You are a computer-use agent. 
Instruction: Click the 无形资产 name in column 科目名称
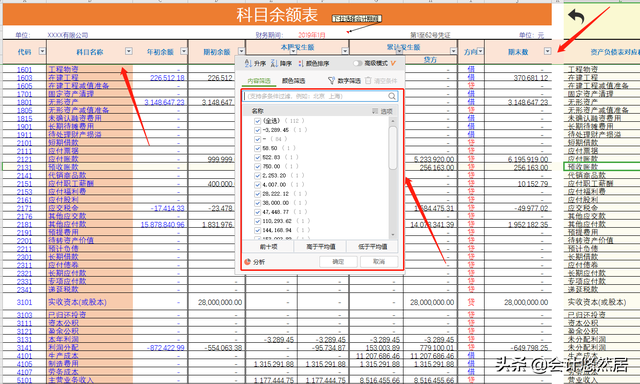63,102
